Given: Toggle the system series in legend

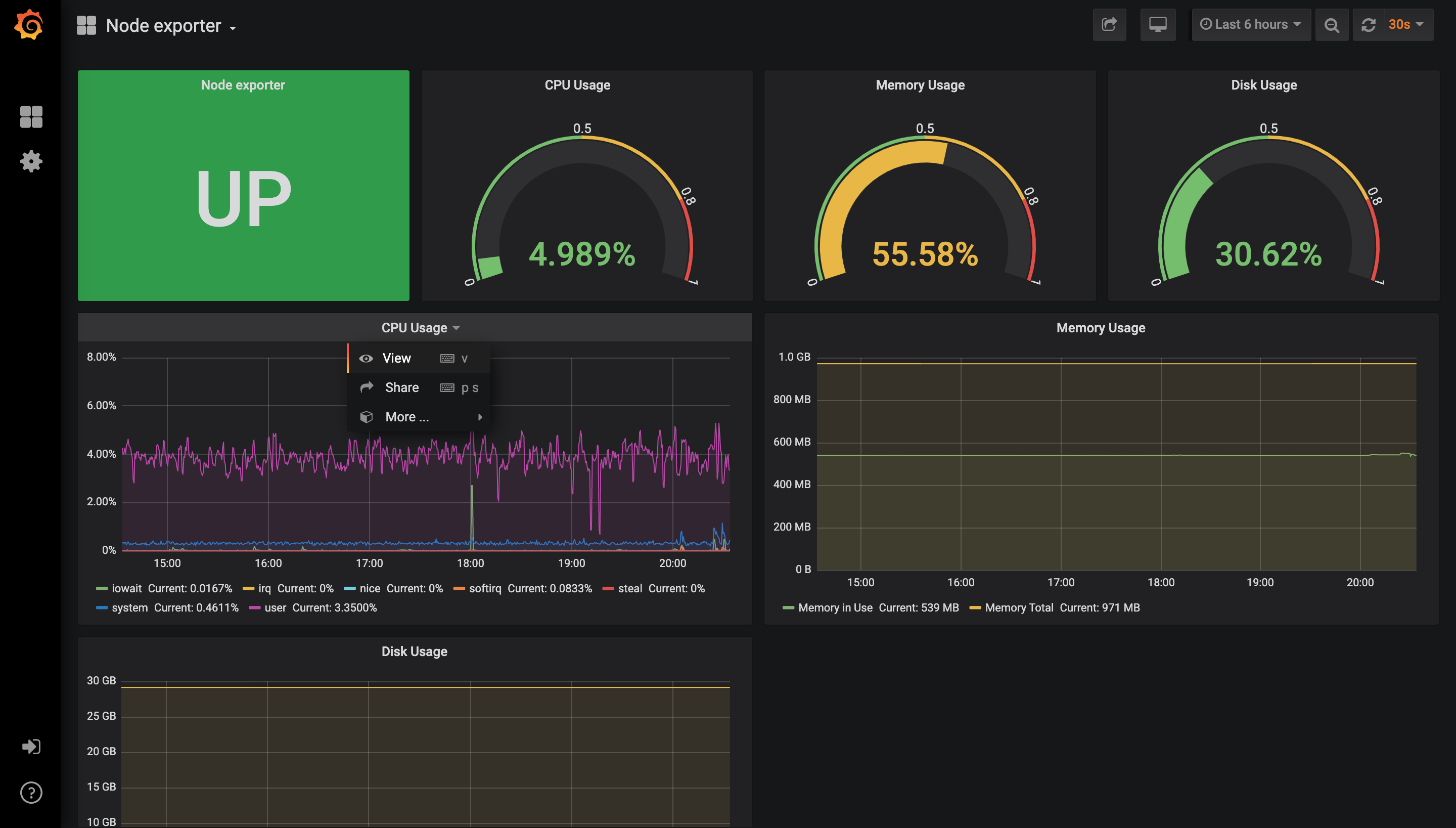Looking at the screenshot, I should coord(129,607).
